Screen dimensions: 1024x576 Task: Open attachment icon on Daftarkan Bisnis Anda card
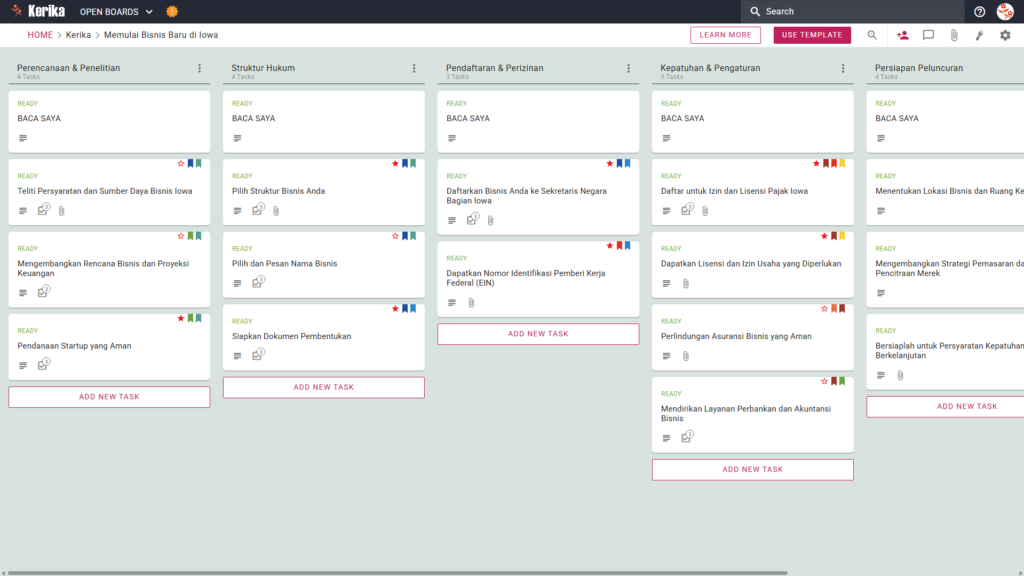[x=490, y=221]
